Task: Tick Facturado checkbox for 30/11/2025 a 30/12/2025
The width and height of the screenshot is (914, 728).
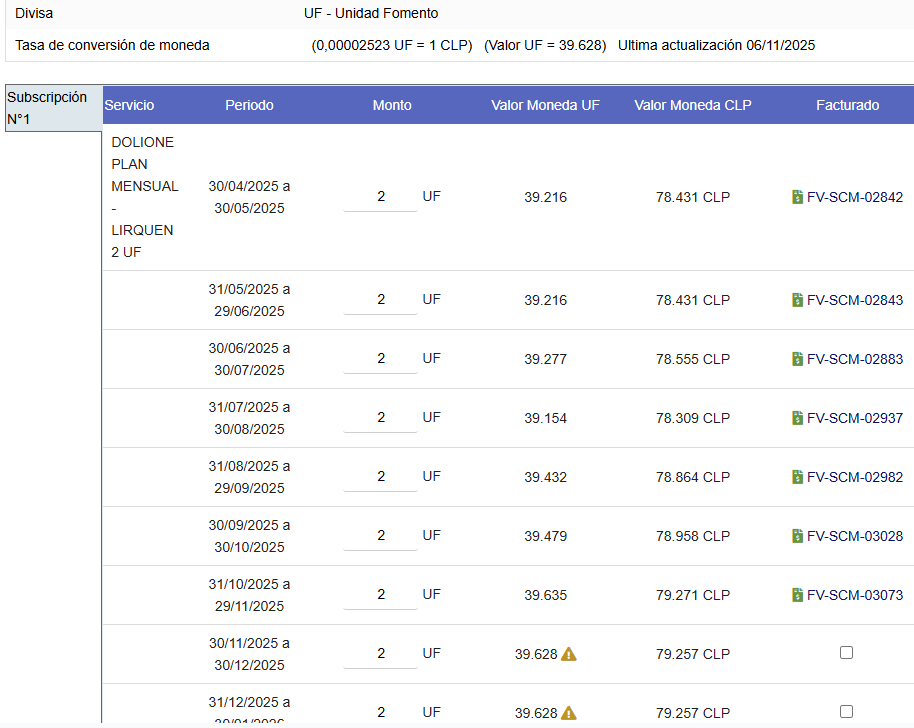Action: pos(847,653)
